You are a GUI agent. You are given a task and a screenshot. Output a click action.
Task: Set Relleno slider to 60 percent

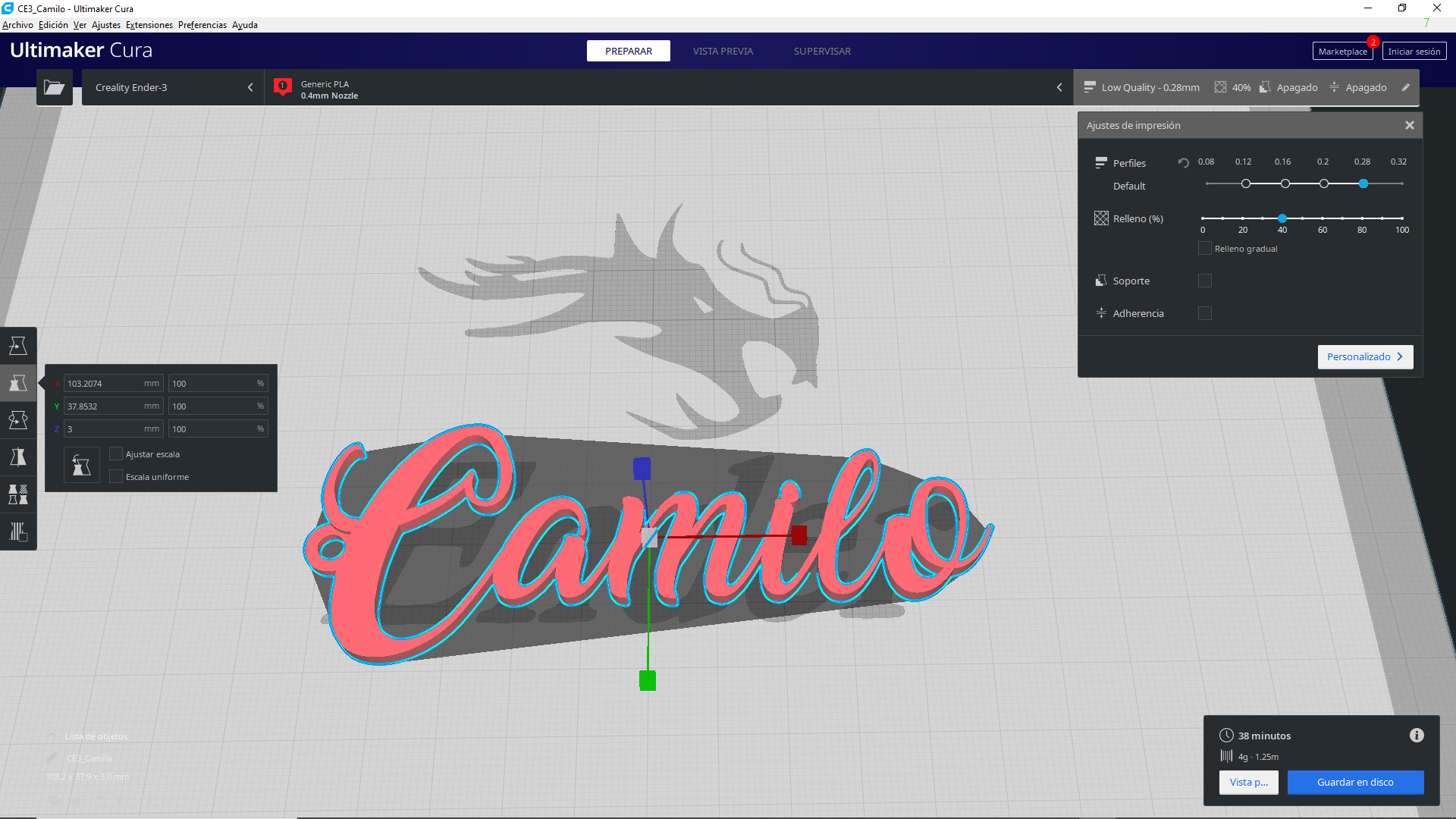[x=1323, y=218]
